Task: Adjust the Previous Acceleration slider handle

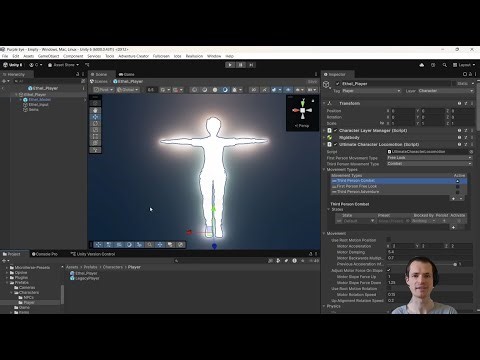Action: pos(455,264)
